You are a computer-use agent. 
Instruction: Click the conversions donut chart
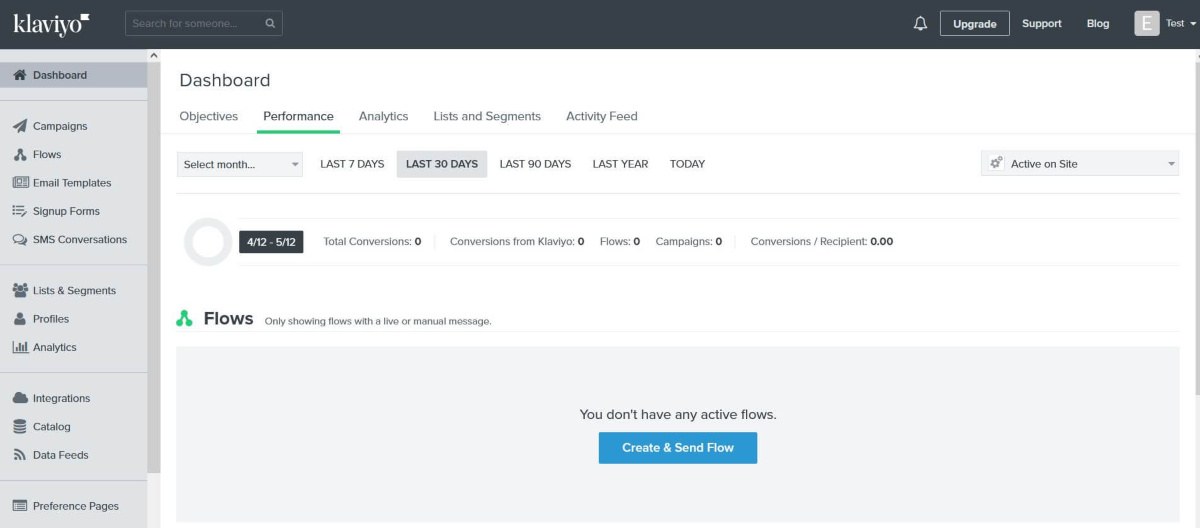(x=208, y=242)
